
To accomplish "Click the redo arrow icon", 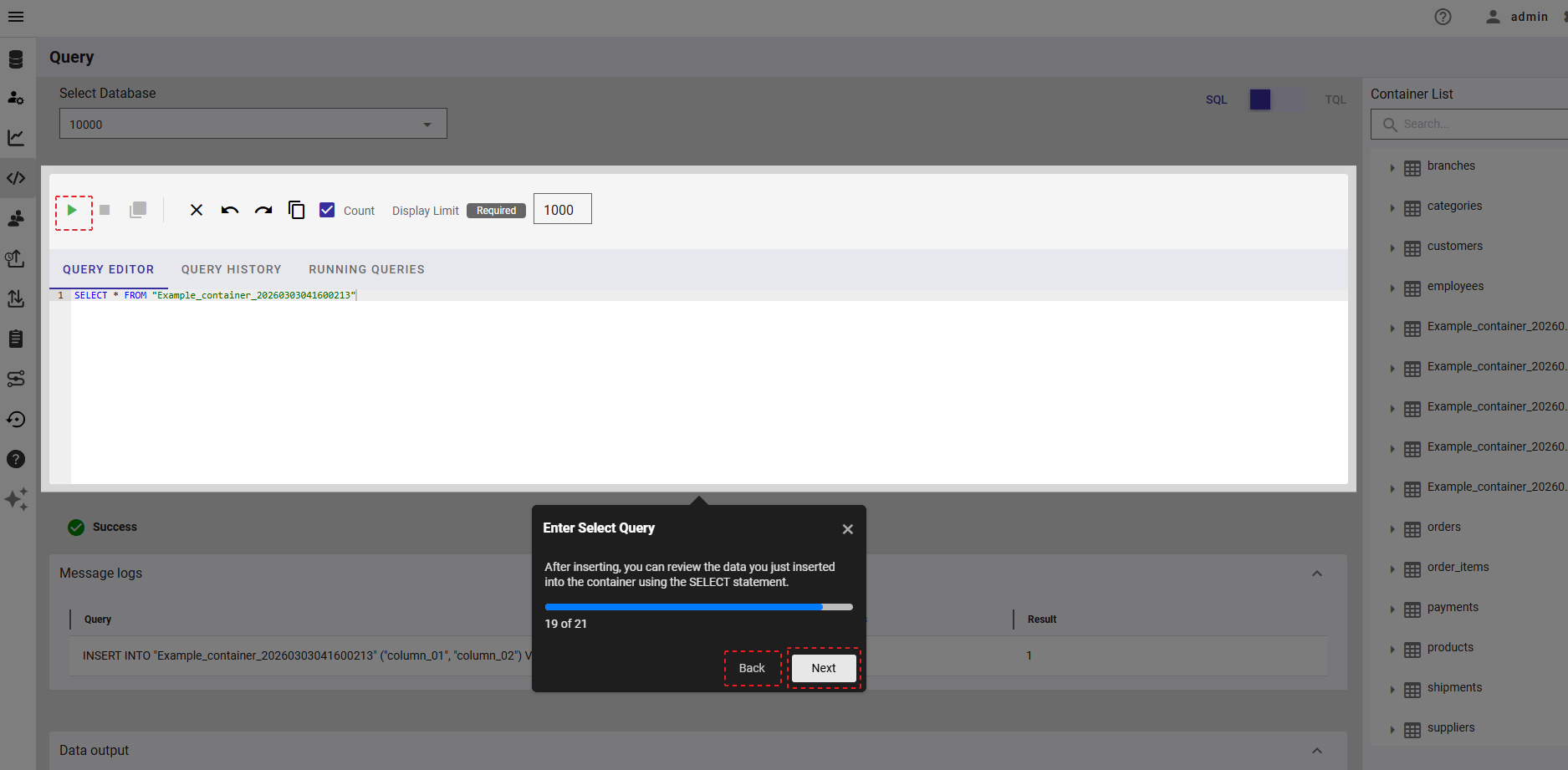I will pos(263,210).
